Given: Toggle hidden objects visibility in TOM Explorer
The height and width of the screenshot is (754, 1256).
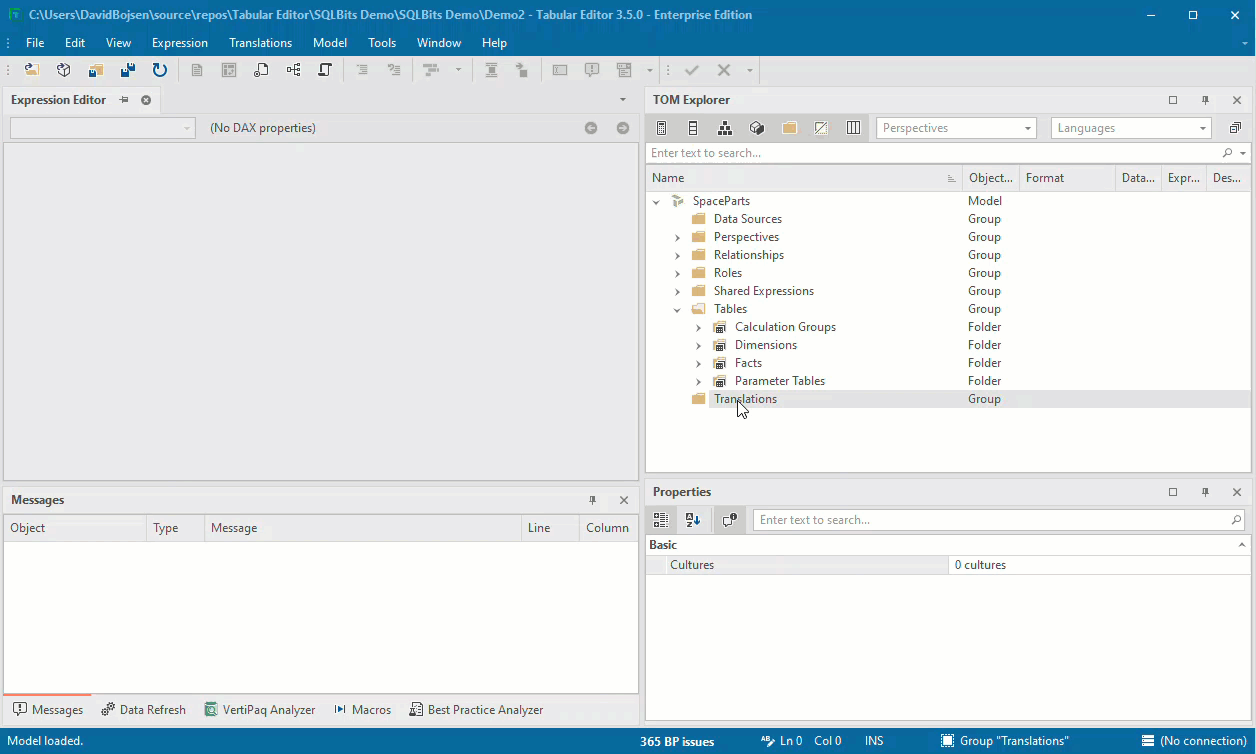Looking at the screenshot, I should [821, 127].
